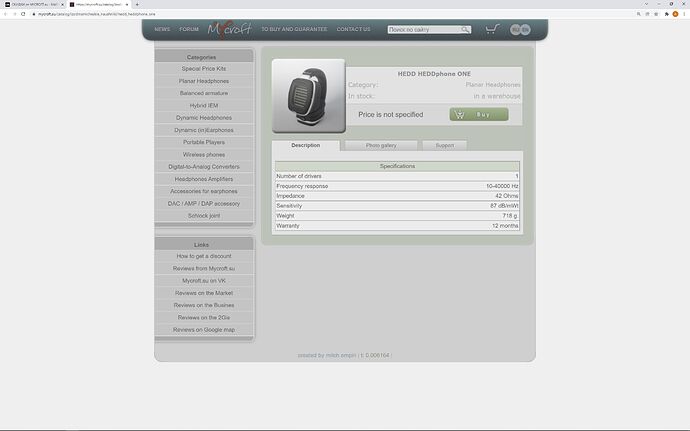Click the Frequency response value 10-40000 Hz
Viewport: 690px width, 431px height.
(x=502, y=186)
